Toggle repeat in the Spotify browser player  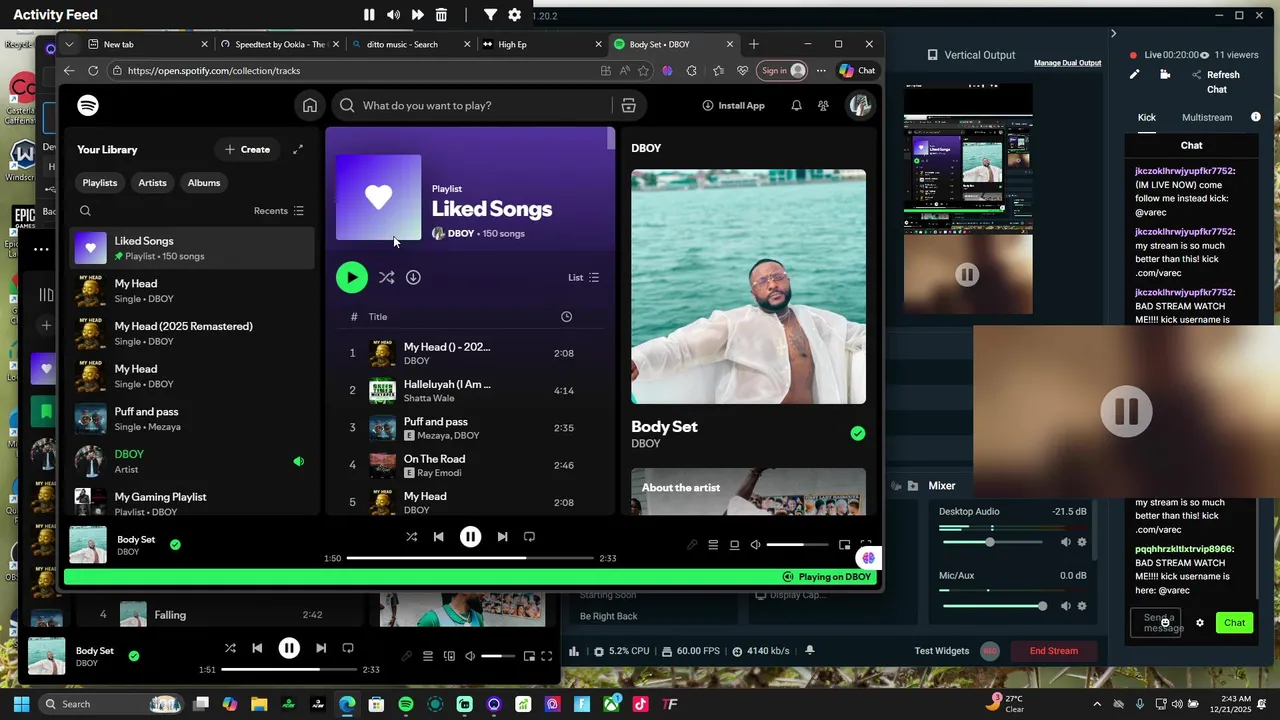[529, 537]
